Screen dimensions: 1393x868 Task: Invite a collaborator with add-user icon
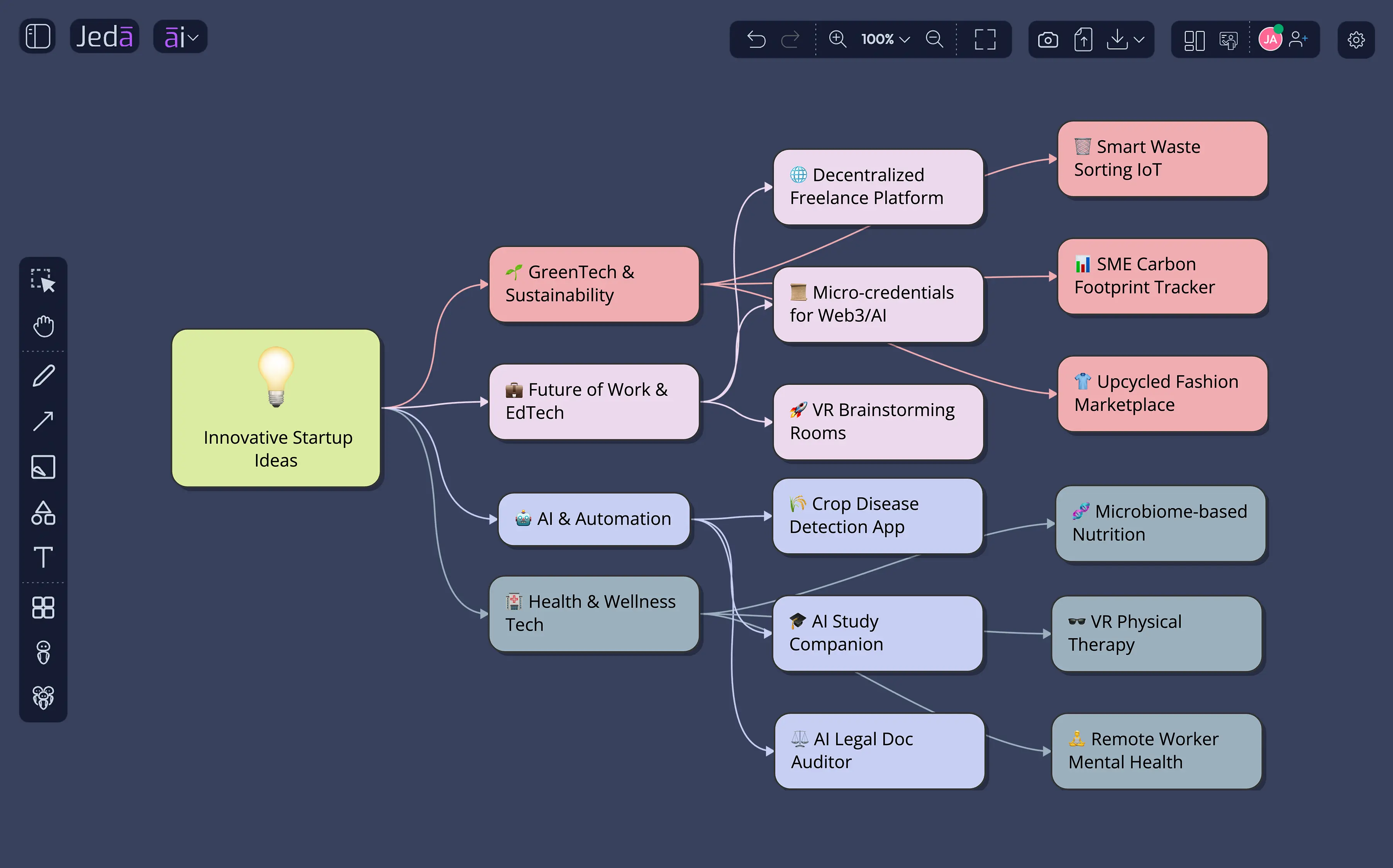[x=1298, y=39]
